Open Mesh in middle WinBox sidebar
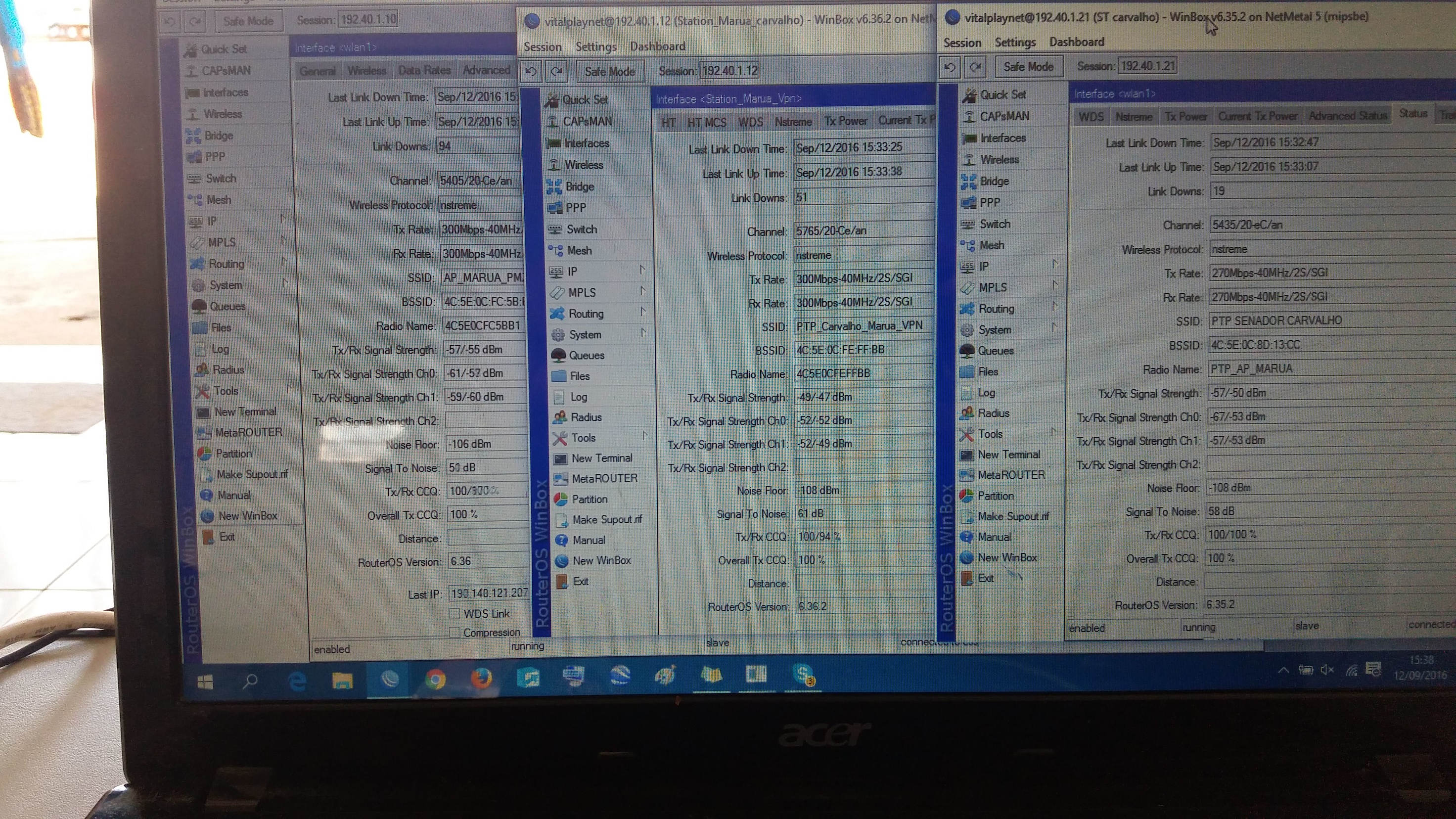 [570, 250]
